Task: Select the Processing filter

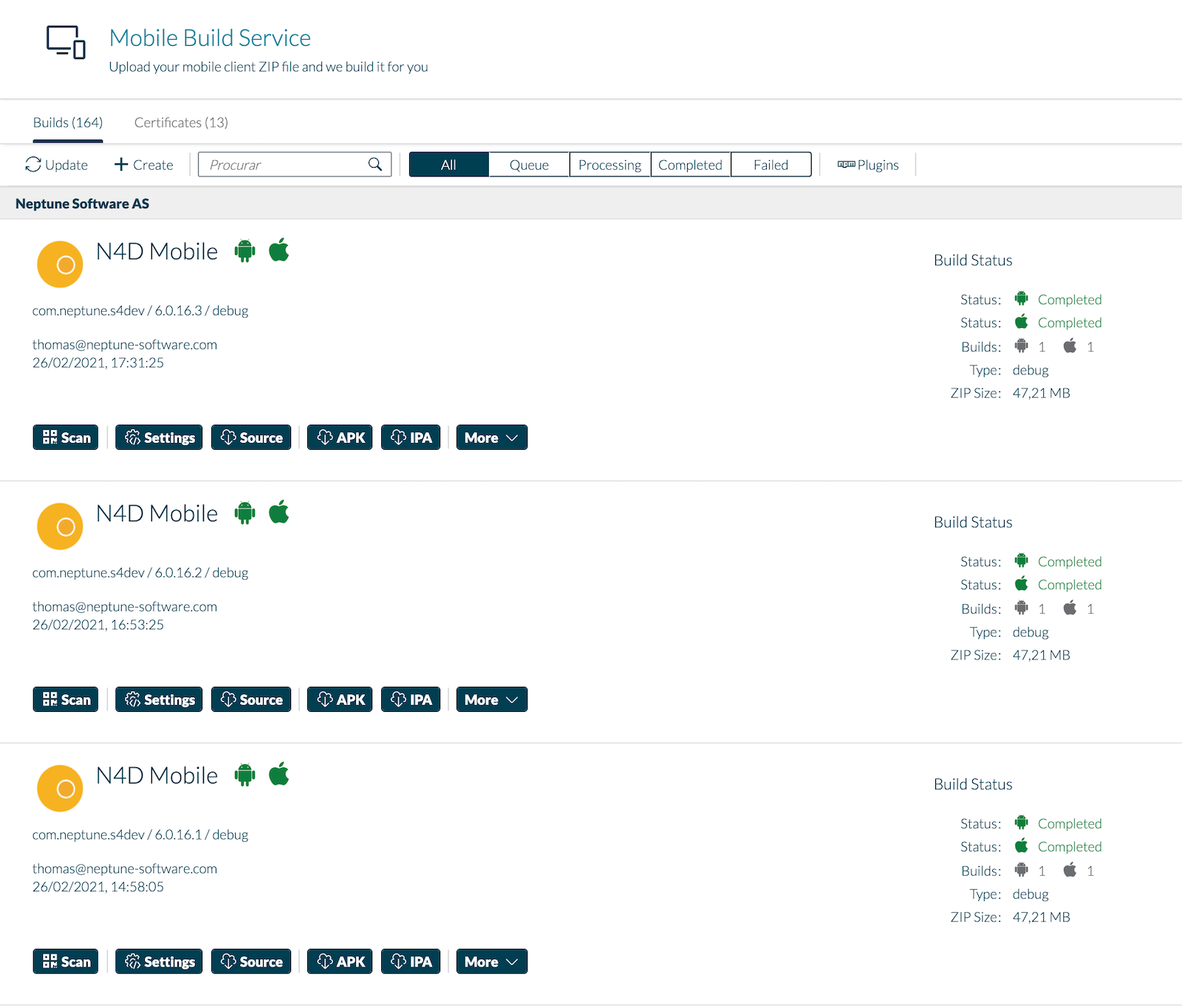Action: click(x=610, y=165)
